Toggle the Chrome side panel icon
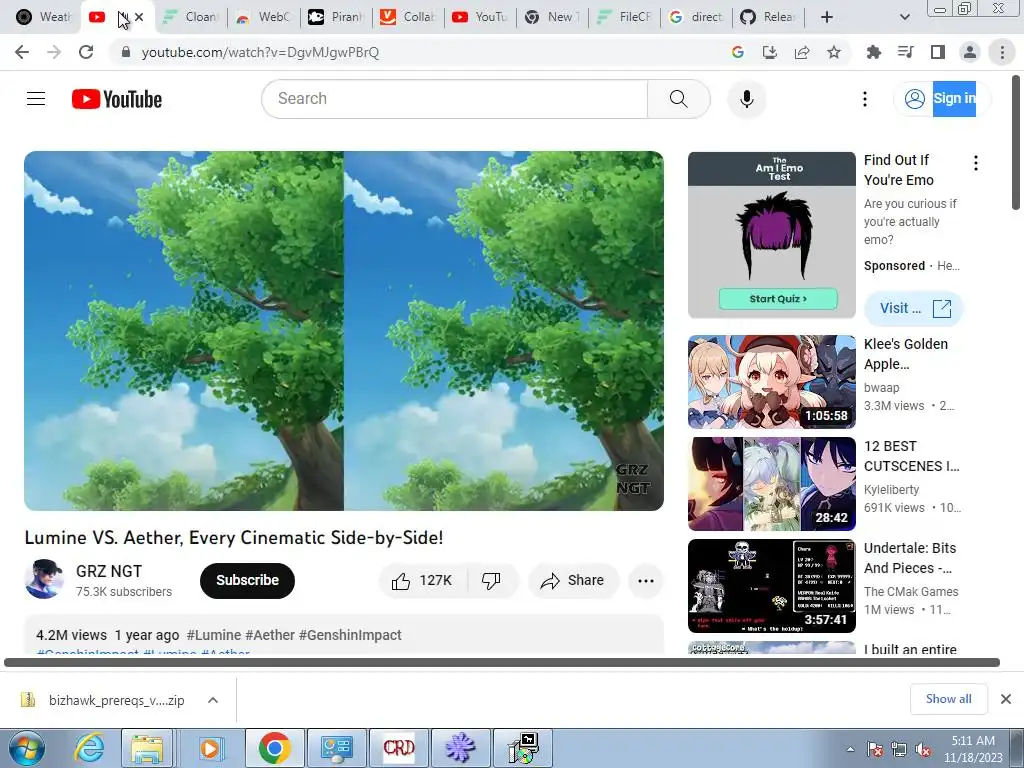The width and height of the screenshot is (1024, 768). coord(938,52)
